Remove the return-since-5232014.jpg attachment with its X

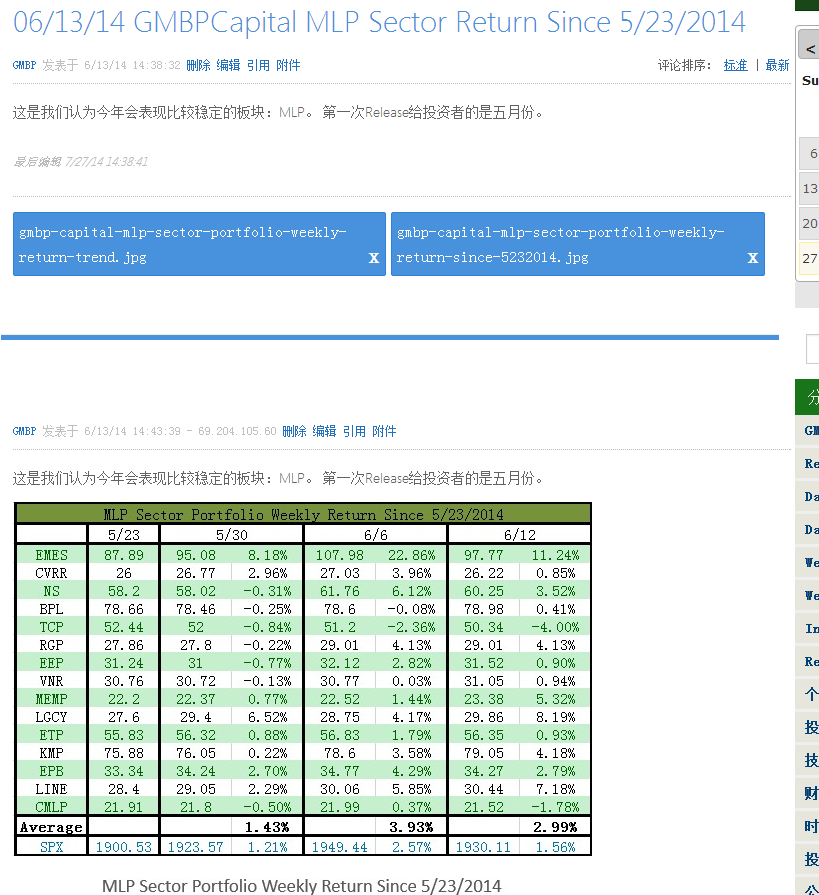[x=753, y=258]
